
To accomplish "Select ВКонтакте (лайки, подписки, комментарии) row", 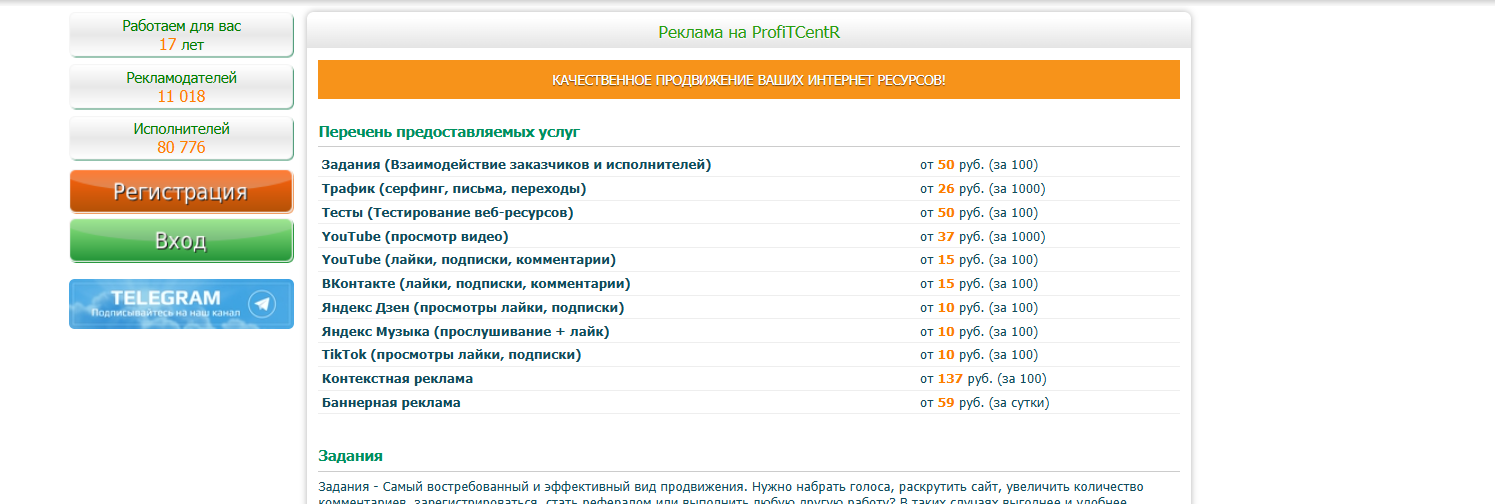I will pyautogui.click(x=749, y=284).
